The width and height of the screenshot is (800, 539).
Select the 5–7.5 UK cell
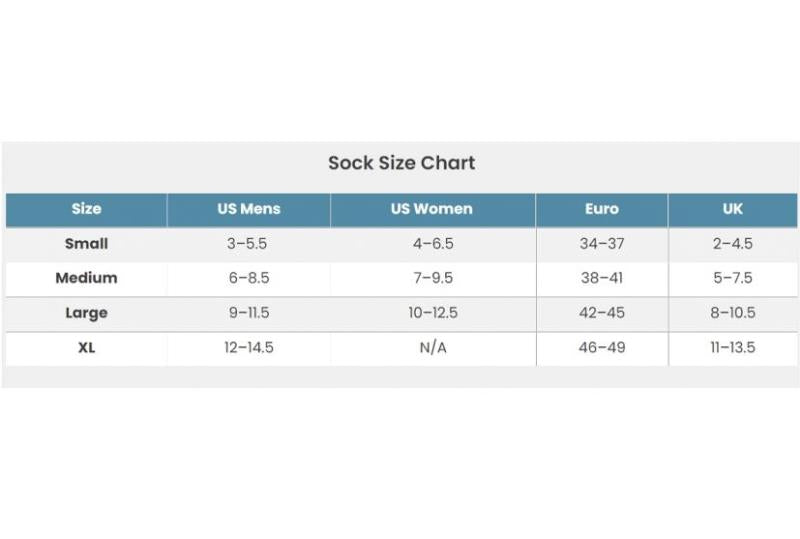click(733, 278)
